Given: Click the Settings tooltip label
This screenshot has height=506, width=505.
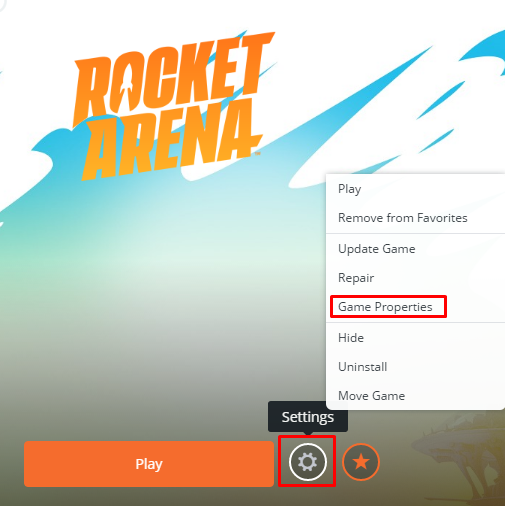Looking at the screenshot, I should coord(308,417).
